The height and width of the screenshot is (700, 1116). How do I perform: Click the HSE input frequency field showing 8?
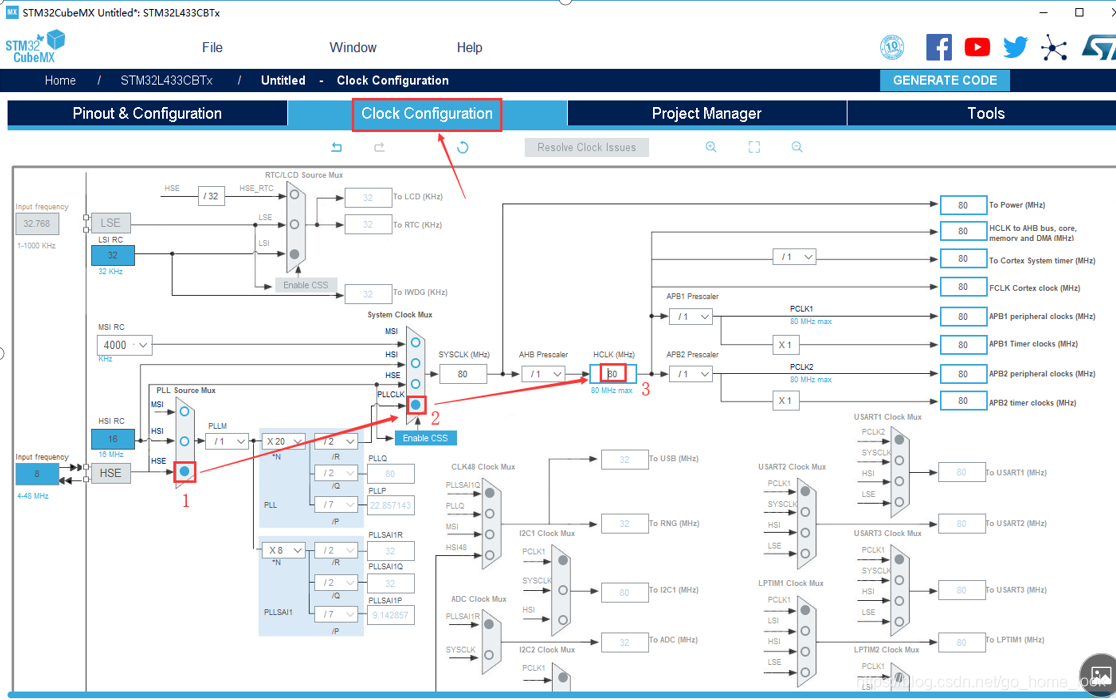[37, 474]
